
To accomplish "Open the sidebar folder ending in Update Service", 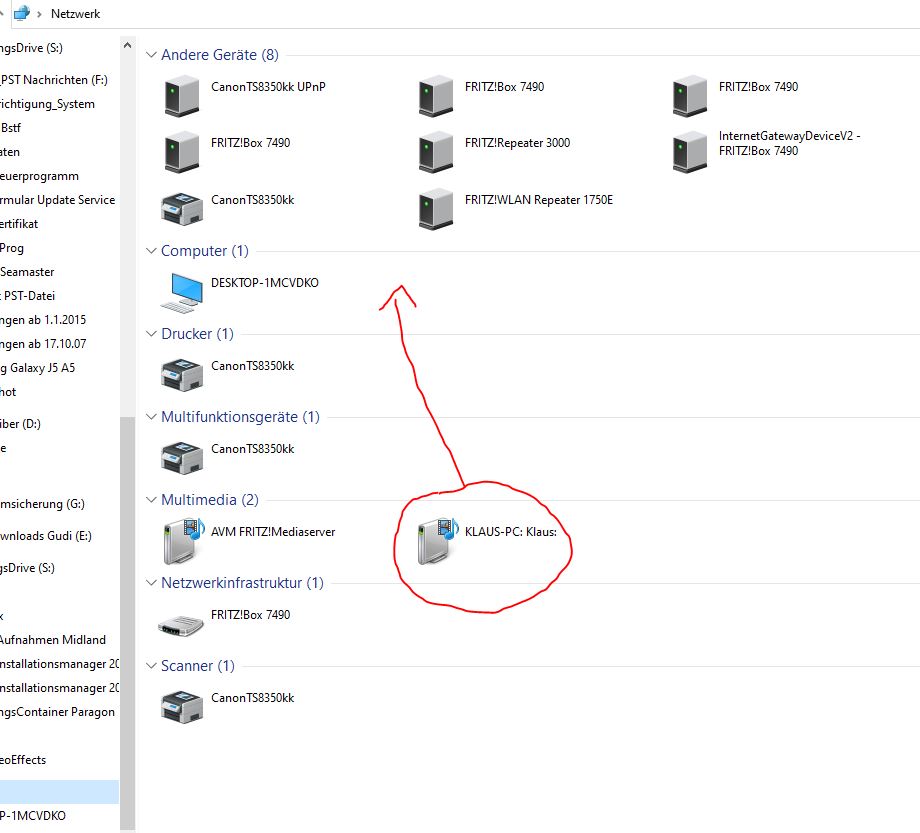I will (x=58, y=200).
